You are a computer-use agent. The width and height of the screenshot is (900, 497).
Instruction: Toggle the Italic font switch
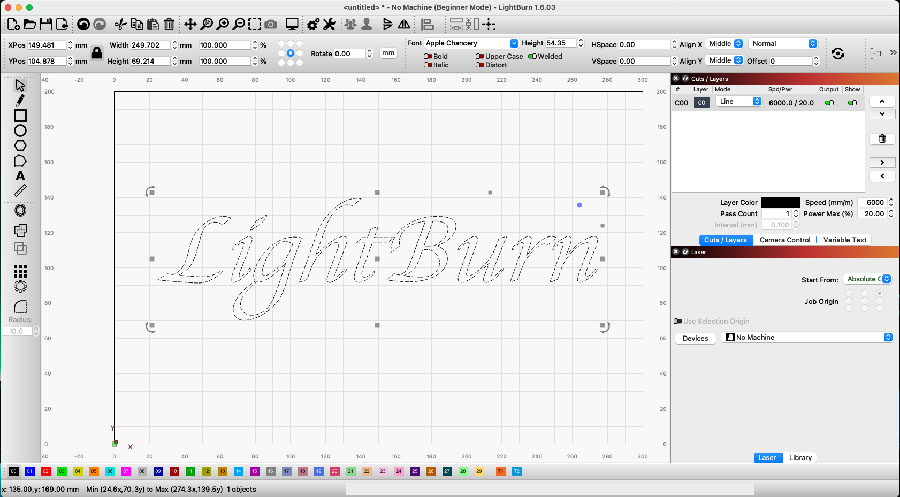click(x=428, y=65)
